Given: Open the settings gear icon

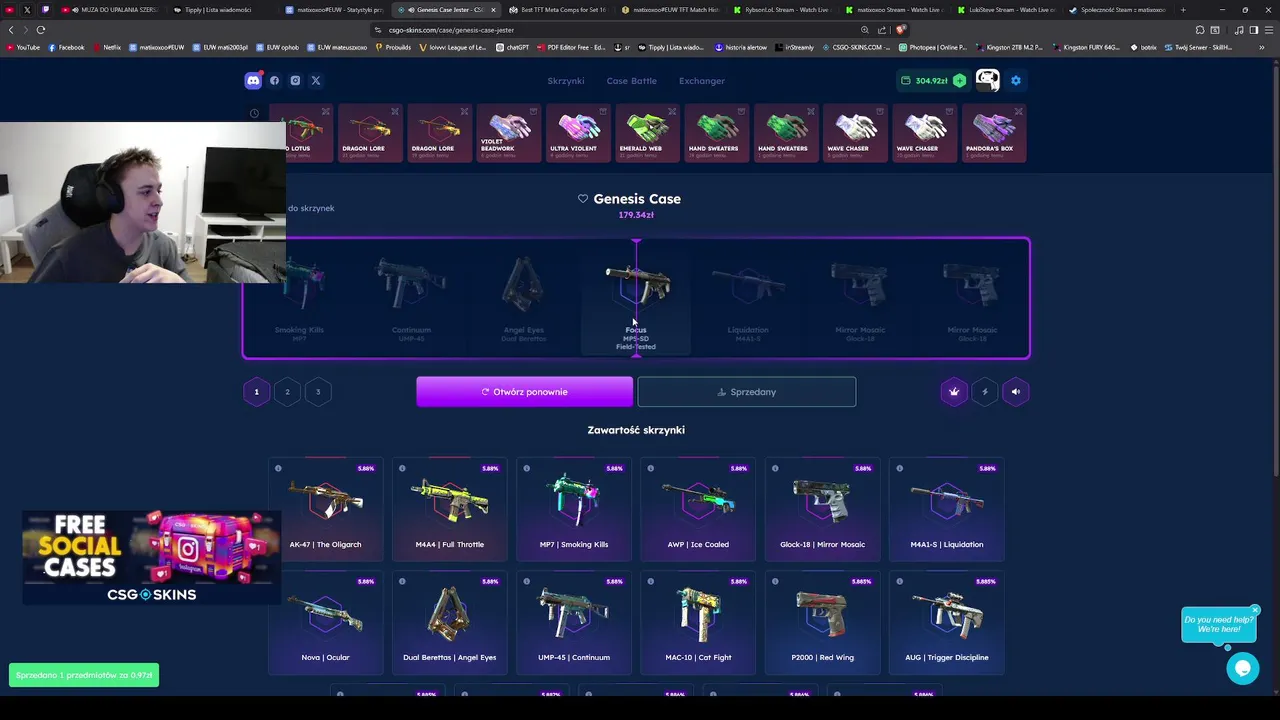Looking at the screenshot, I should [1016, 80].
